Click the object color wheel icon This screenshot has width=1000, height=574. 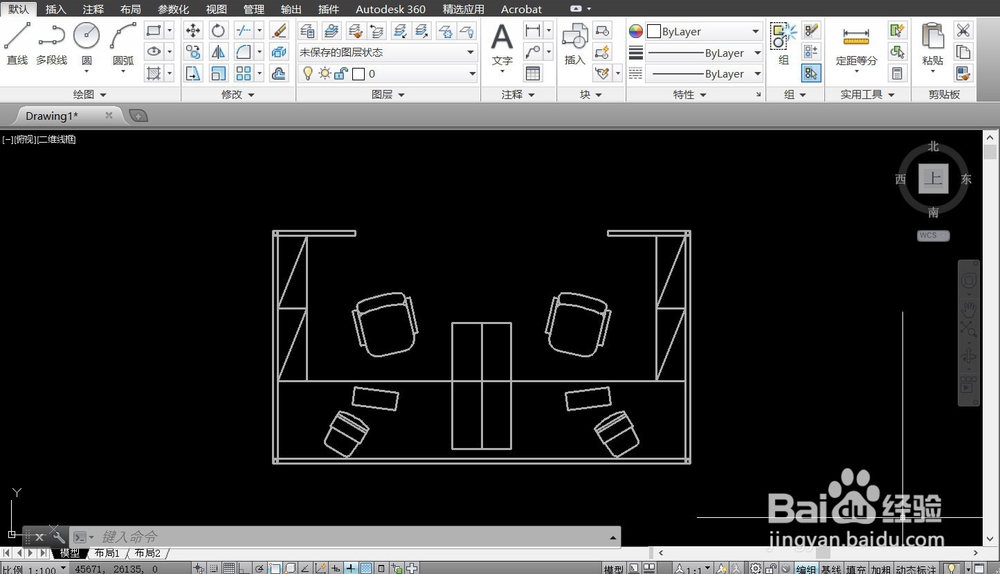click(636, 31)
